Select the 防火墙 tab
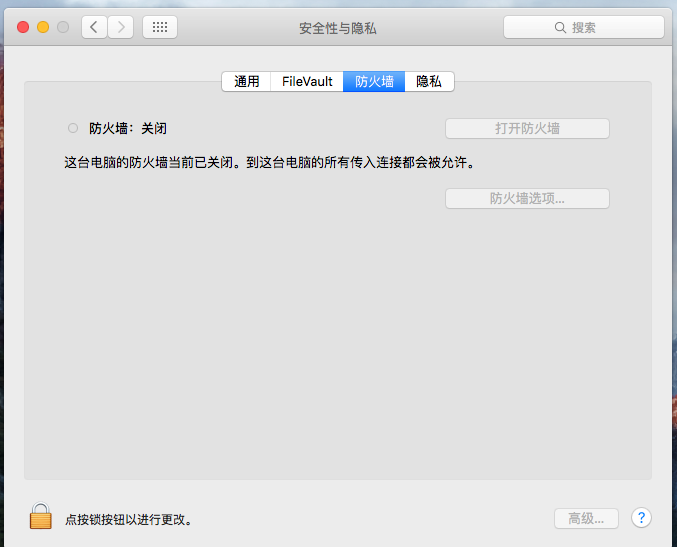 374,81
